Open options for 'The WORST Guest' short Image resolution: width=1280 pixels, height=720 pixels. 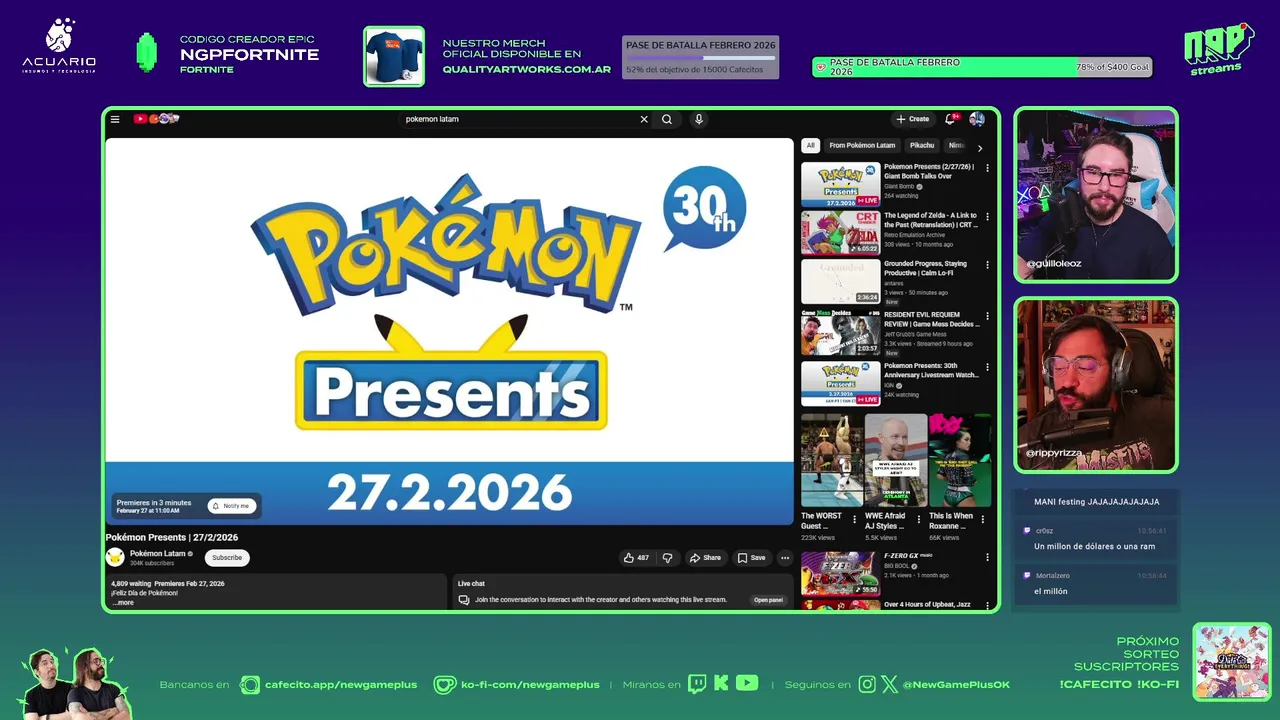[854, 520]
